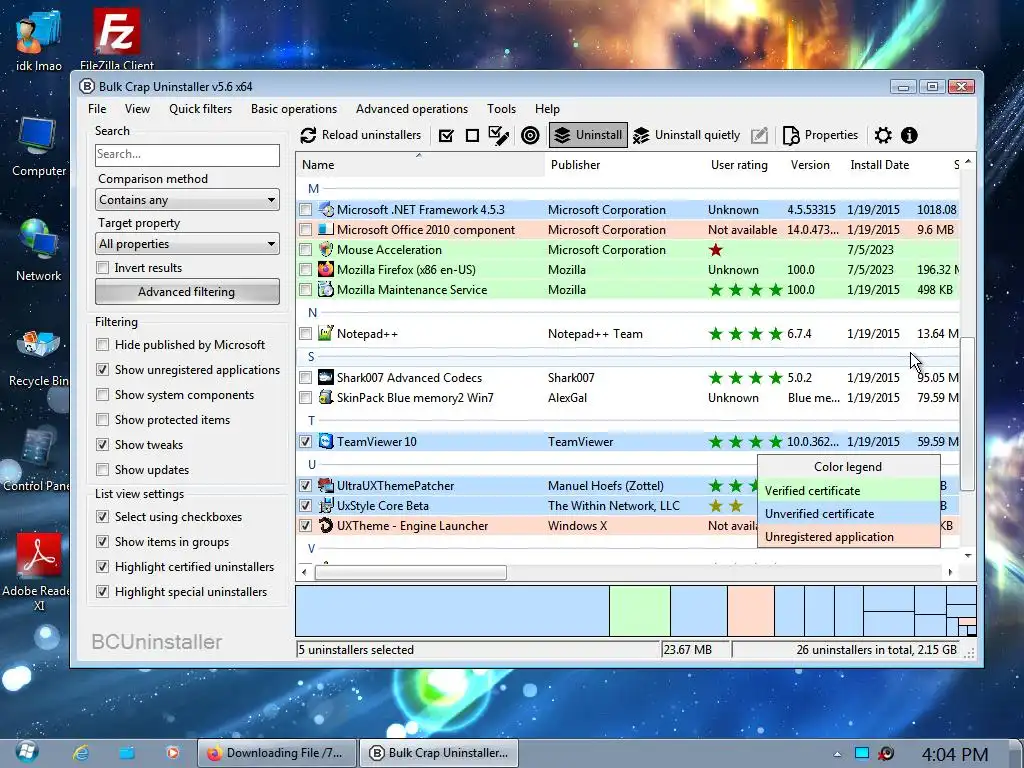Viewport: 1024px width, 768px height.
Task: Enable Show system components checkbox
Action: 103,395
